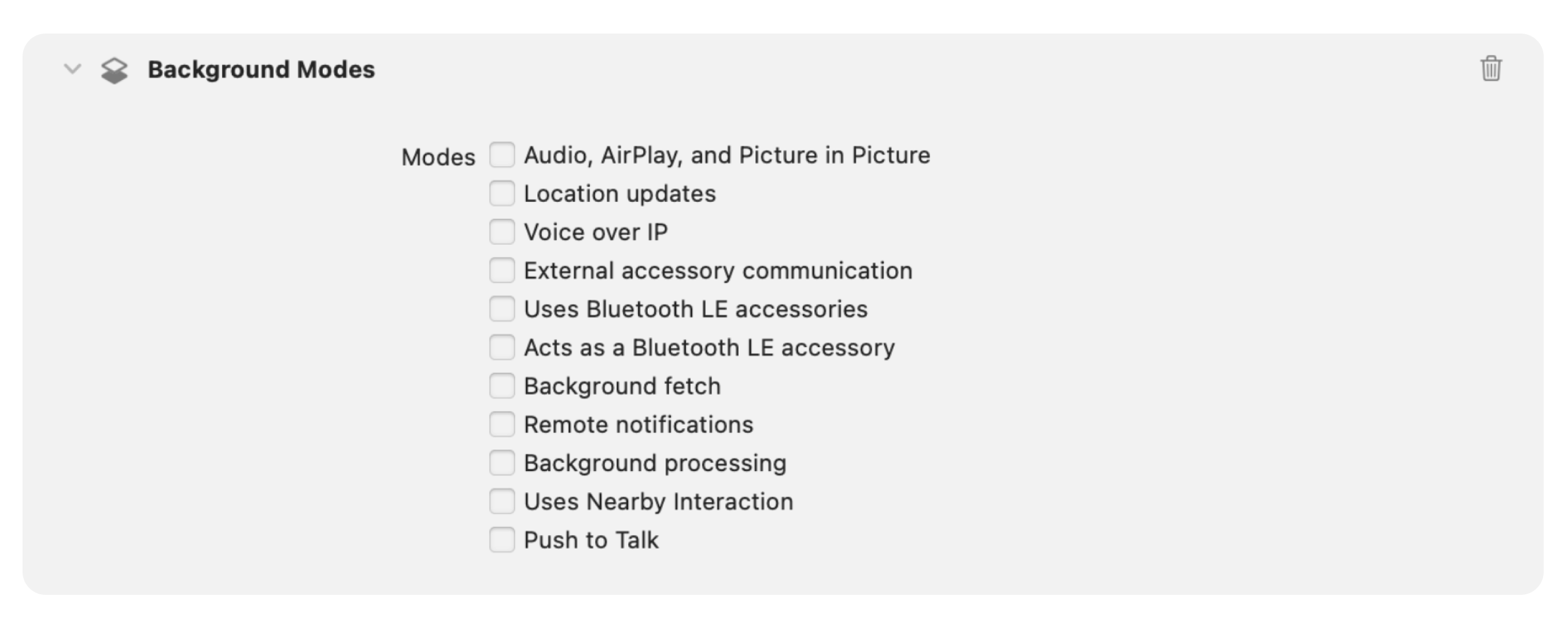Viewport: 1568px width, 629px height.
Task: Enable Voice over IP background mode
Action: (503, 231)
